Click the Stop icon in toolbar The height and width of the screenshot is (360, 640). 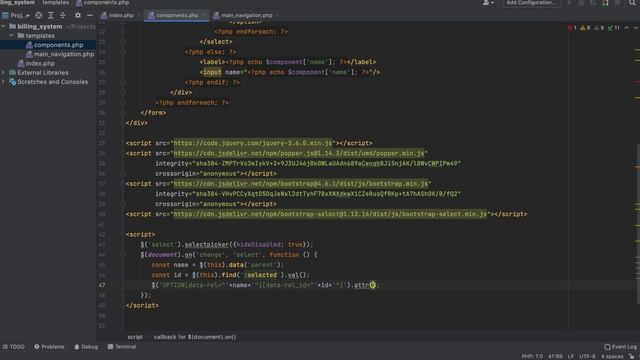tap(618, 3)
